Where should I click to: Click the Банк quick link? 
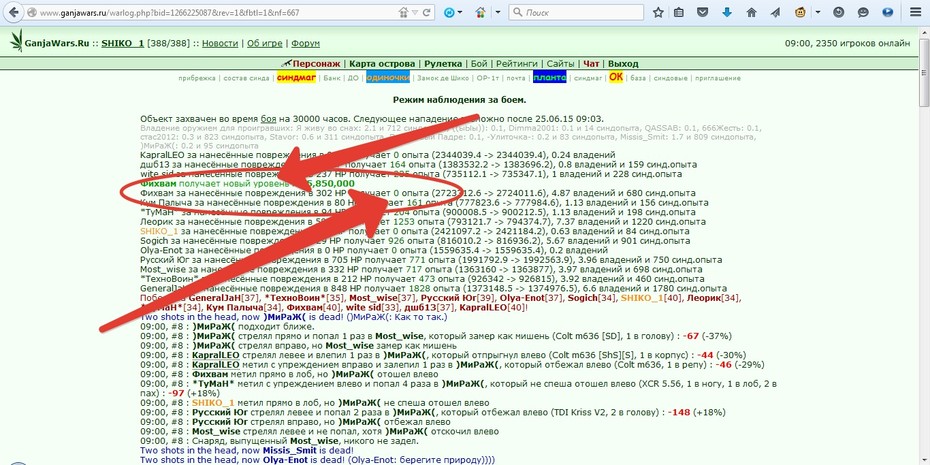coord(331,78)
